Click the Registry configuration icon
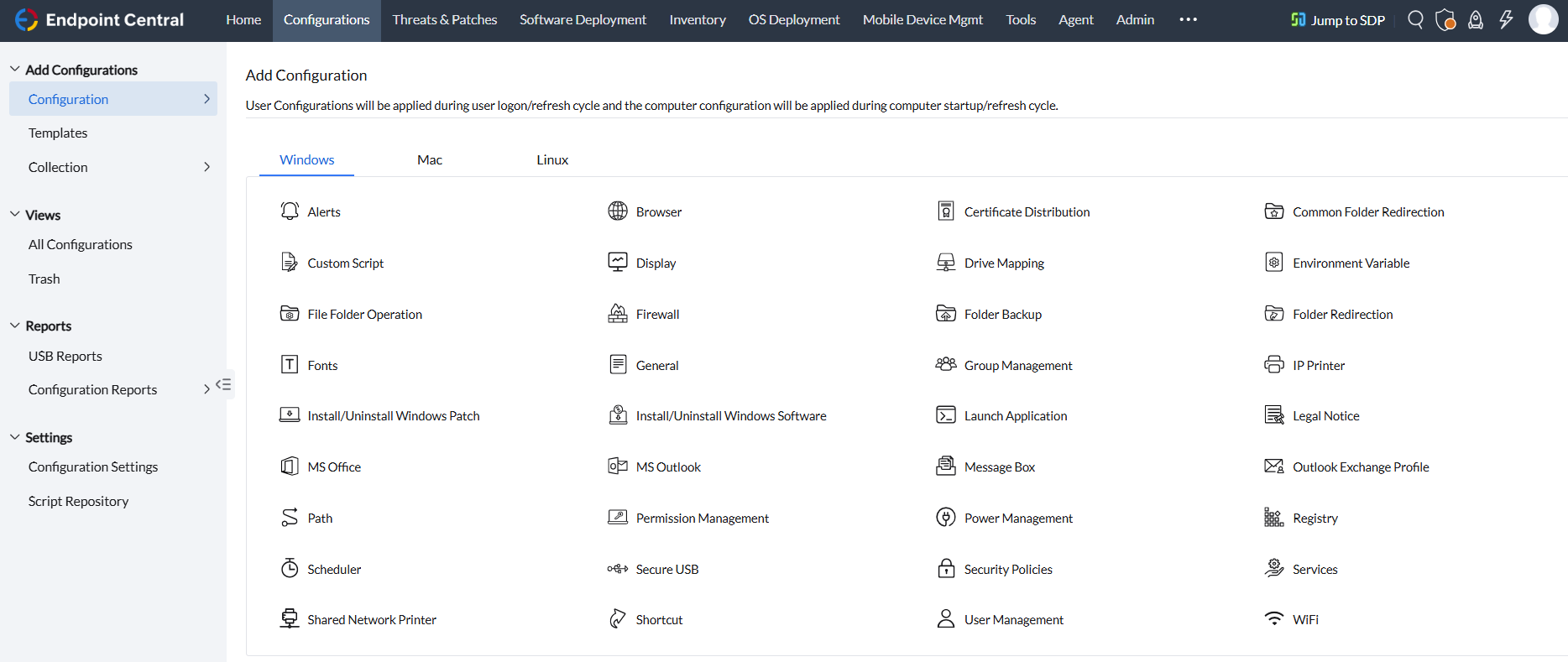The height and width of the screenshot is (662, 1568). 1273,518
